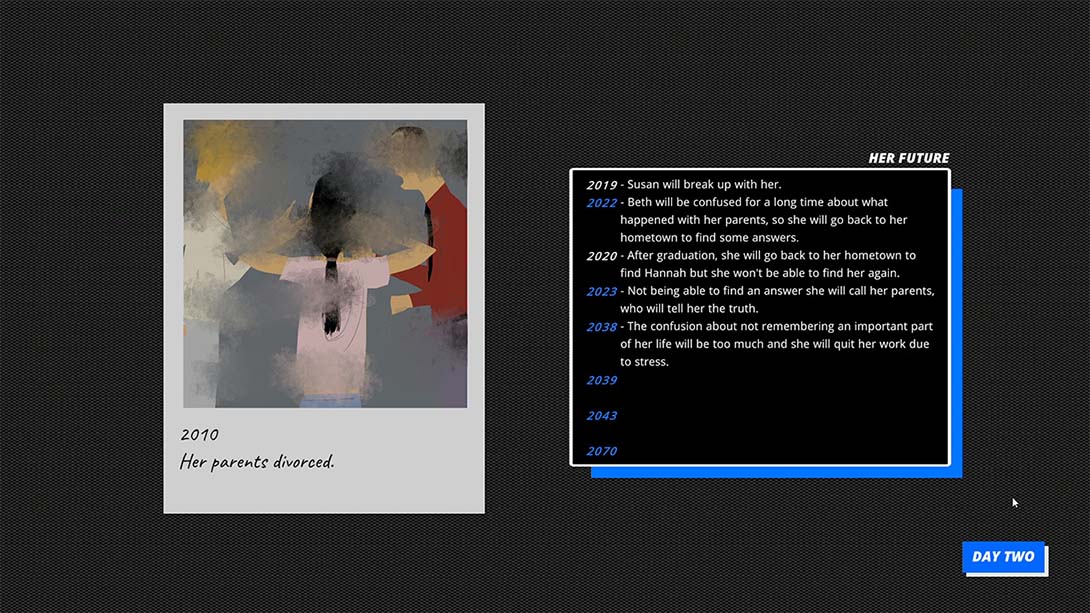Image resolution: width=1090 pixels, height=613 pixels.
Task: Select the 2019 timeline year
Action: point(601,185)
